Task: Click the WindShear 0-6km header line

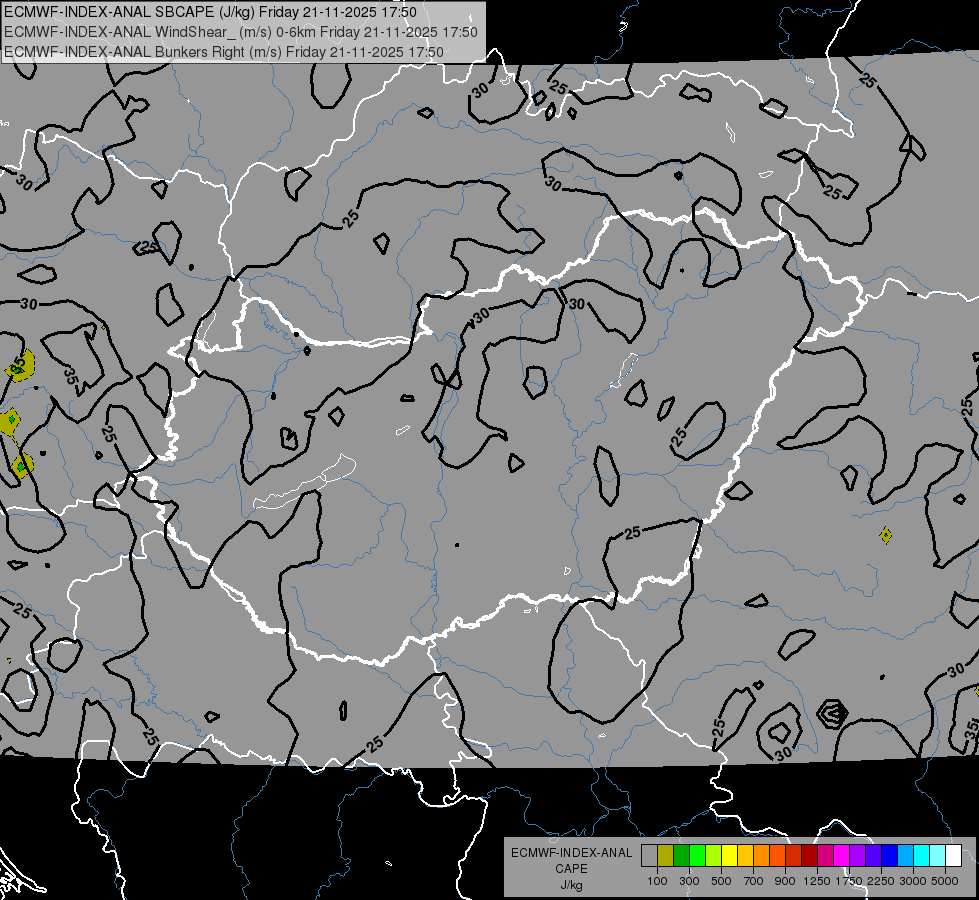Action: 240,32
